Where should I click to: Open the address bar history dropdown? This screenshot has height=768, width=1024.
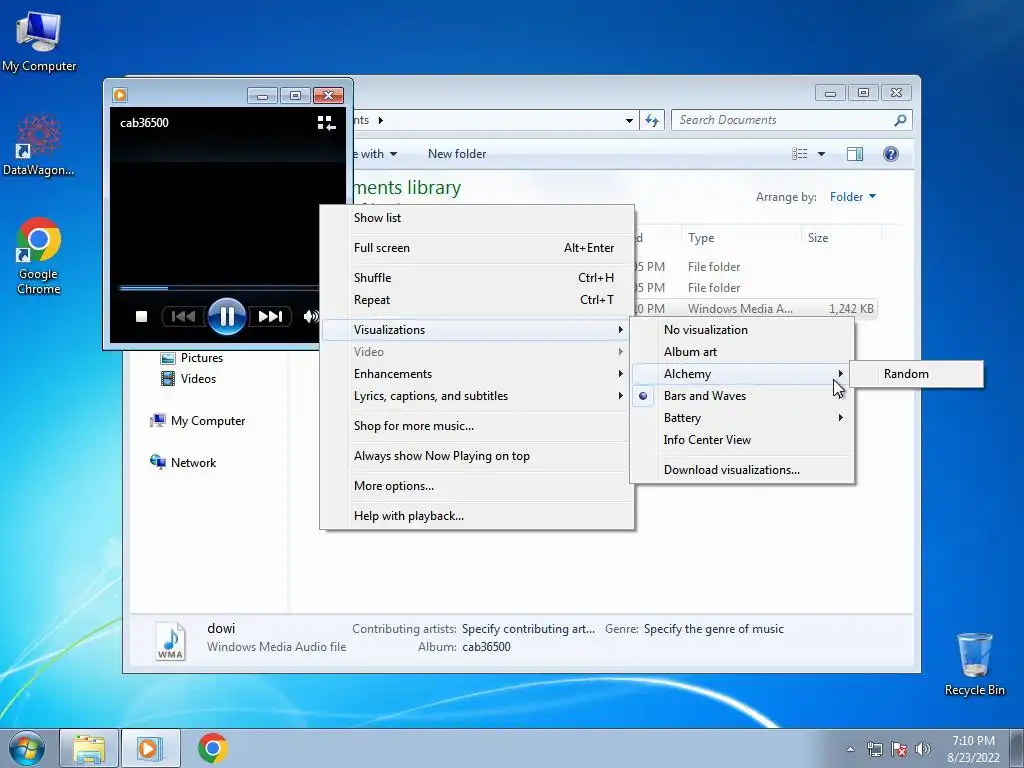(629, 120)
